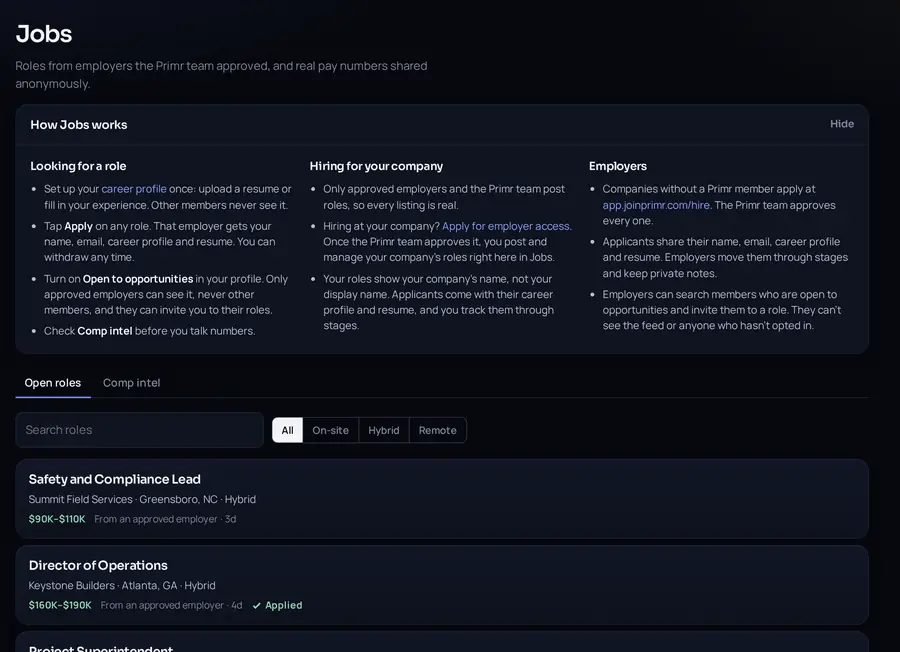Image resolution: width=900 pixels, height=652 pixels.
Task: Click the Hiring for your company heading
Action: pos(377,166)
